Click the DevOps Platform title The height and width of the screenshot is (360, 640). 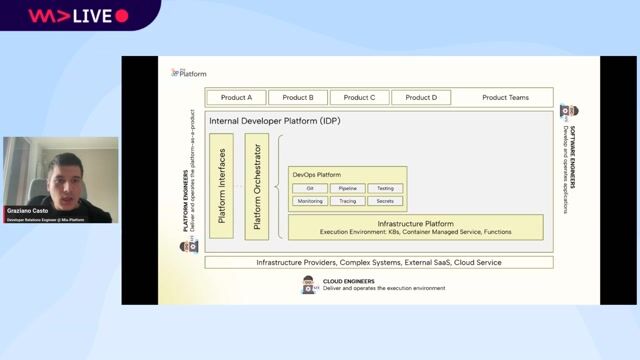pos(317,175)
